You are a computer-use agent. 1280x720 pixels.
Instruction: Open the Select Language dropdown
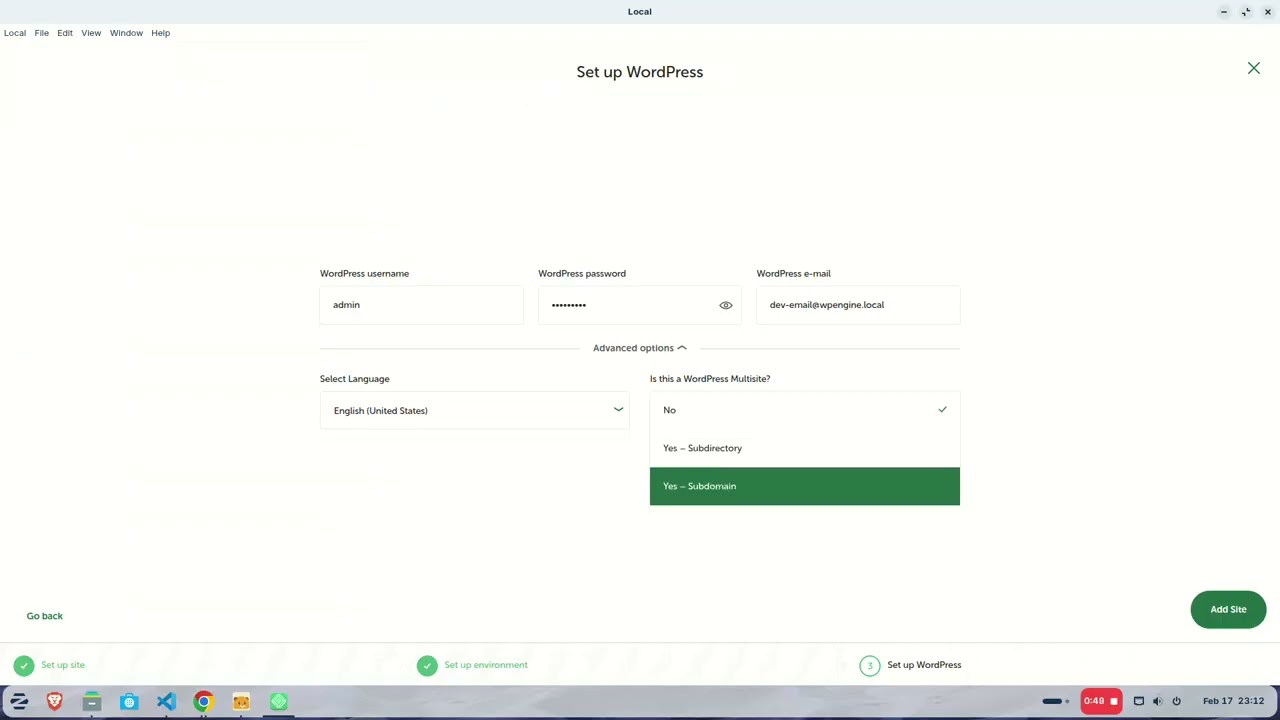(475, 410)
